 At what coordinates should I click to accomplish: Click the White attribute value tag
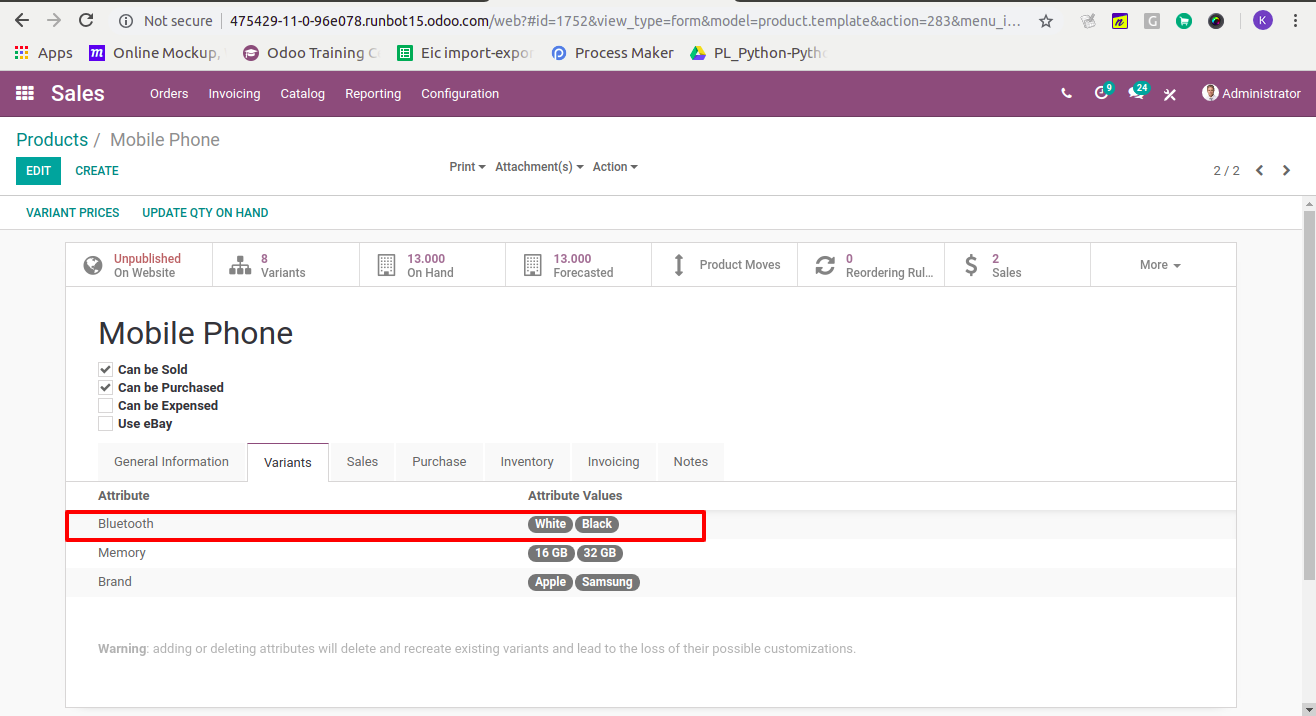[550, 524]
